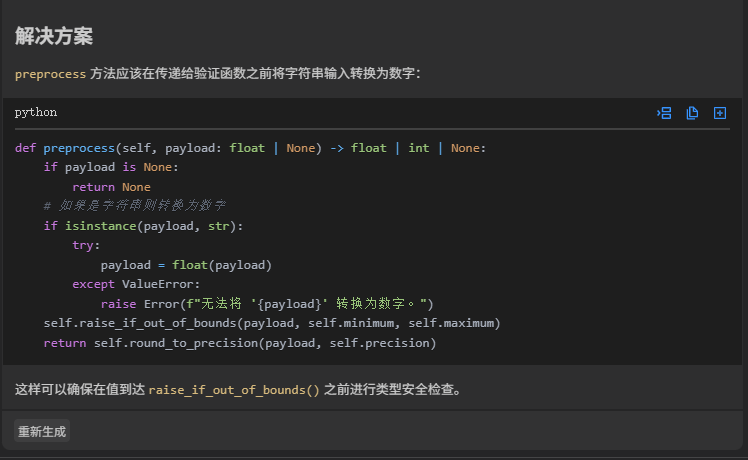Click the insert into new file icon
Image resolution: width=748 pixels, height=460 pixels.
click(720, 113)
